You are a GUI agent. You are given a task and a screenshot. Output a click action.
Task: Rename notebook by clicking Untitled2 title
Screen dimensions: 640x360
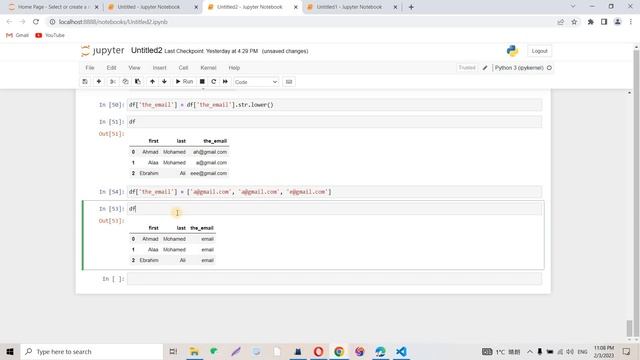pos(147,51)
